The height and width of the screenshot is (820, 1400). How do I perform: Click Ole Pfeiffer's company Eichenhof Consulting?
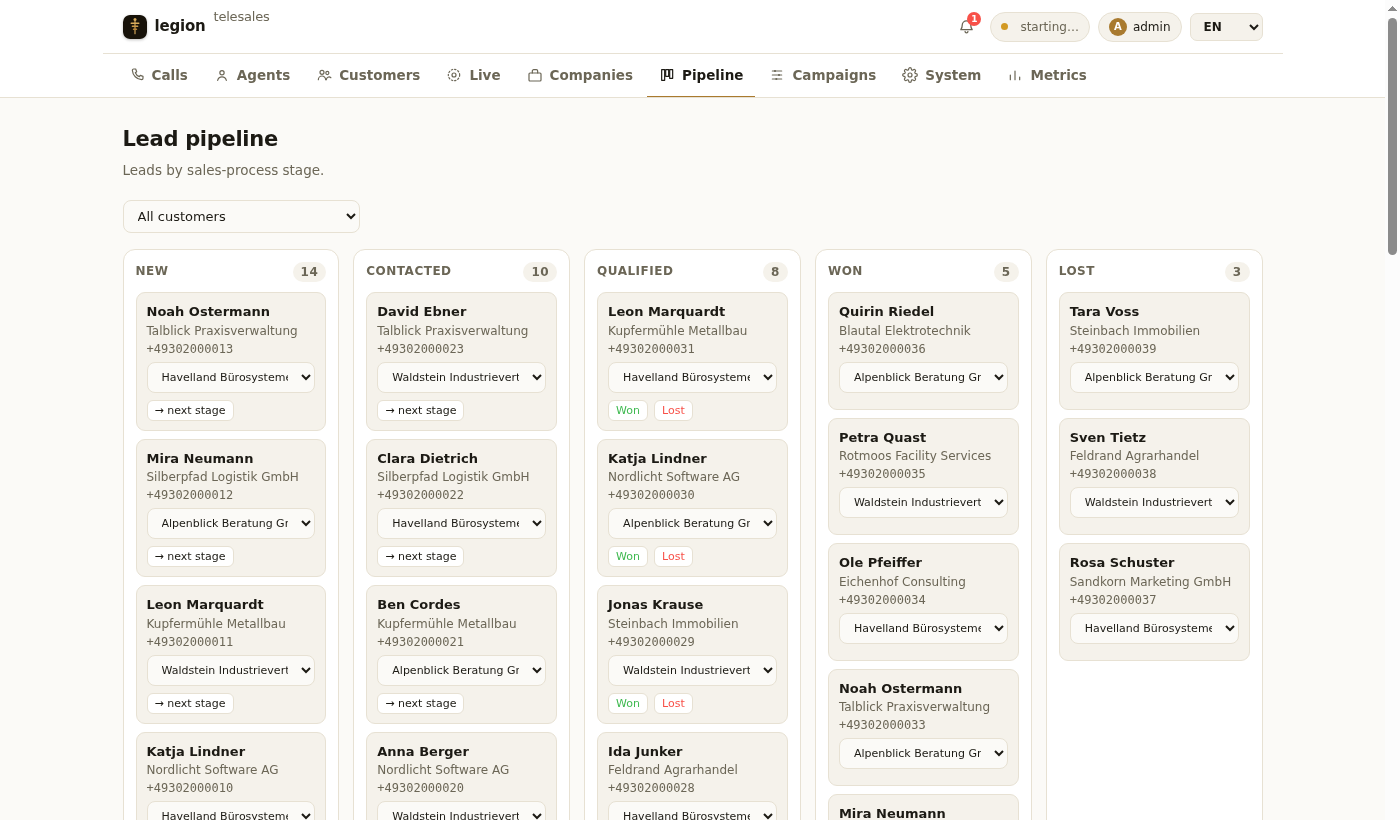coord(902,581)
